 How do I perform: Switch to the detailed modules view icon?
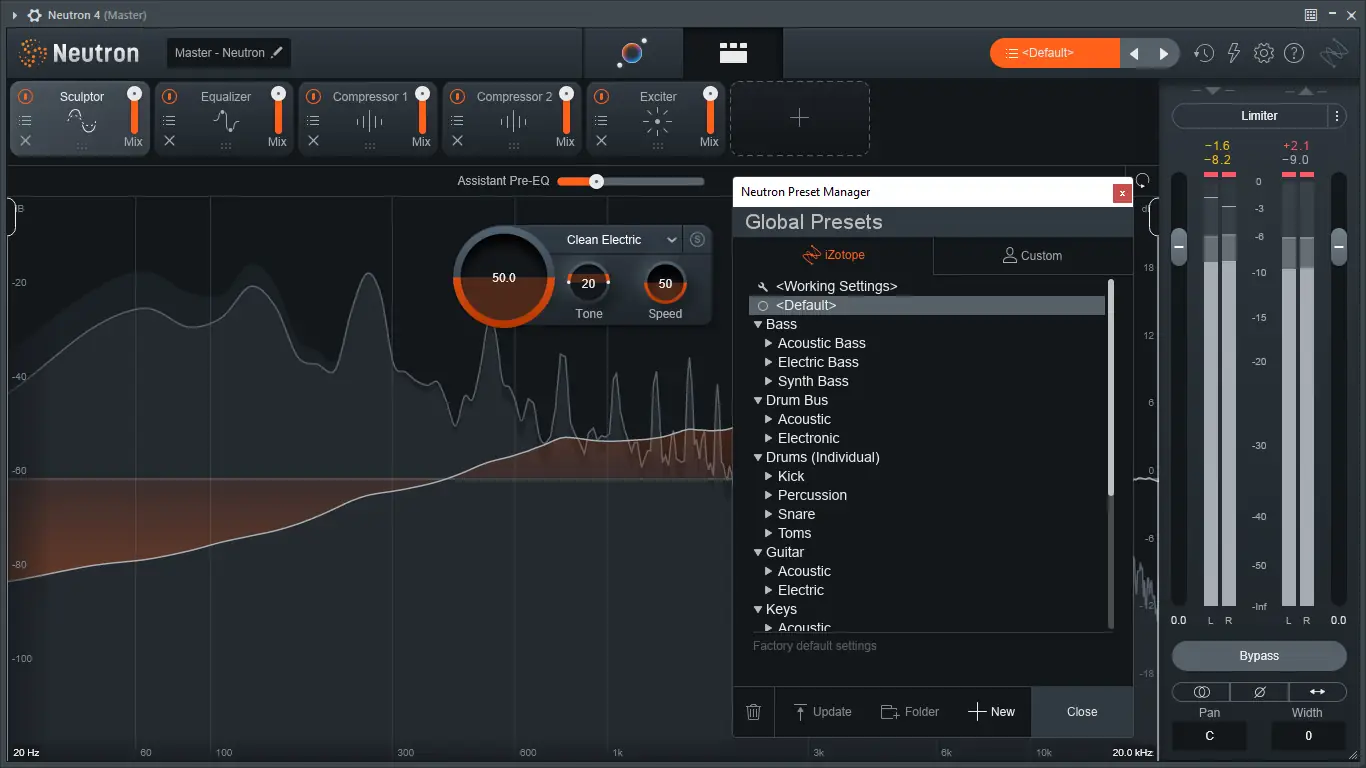pyautogui.click(x=733, y=53)
